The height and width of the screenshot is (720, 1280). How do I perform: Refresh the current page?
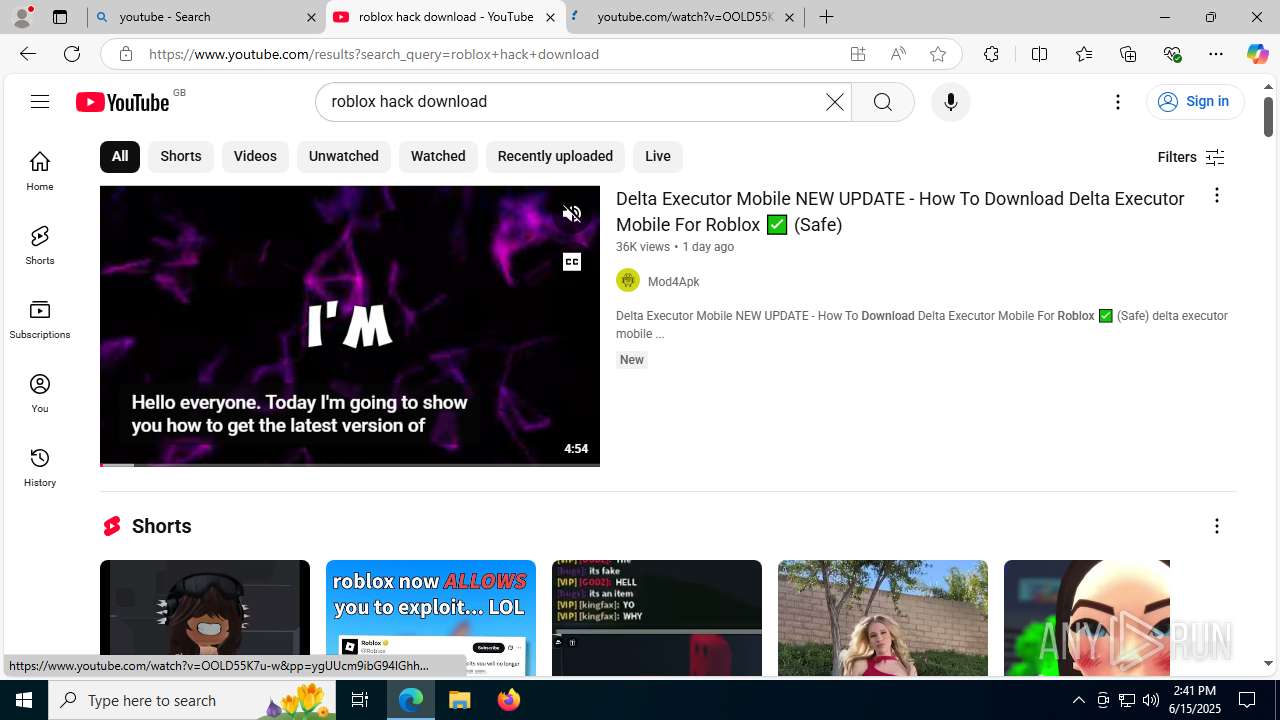coord(72,54)
